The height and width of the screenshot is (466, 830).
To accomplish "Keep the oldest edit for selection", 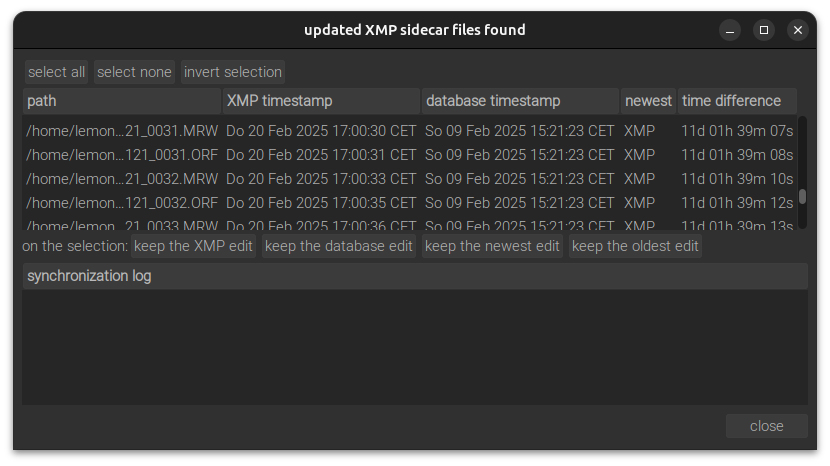I will [x=635, y=246].
